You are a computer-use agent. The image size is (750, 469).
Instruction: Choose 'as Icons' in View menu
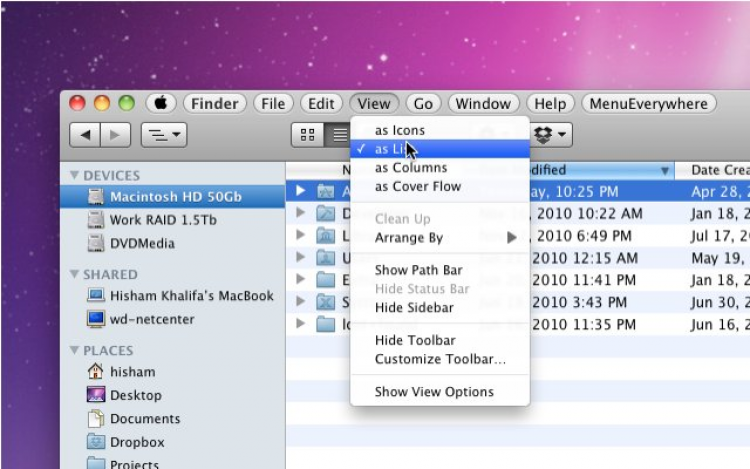click(x=440, y=130)
